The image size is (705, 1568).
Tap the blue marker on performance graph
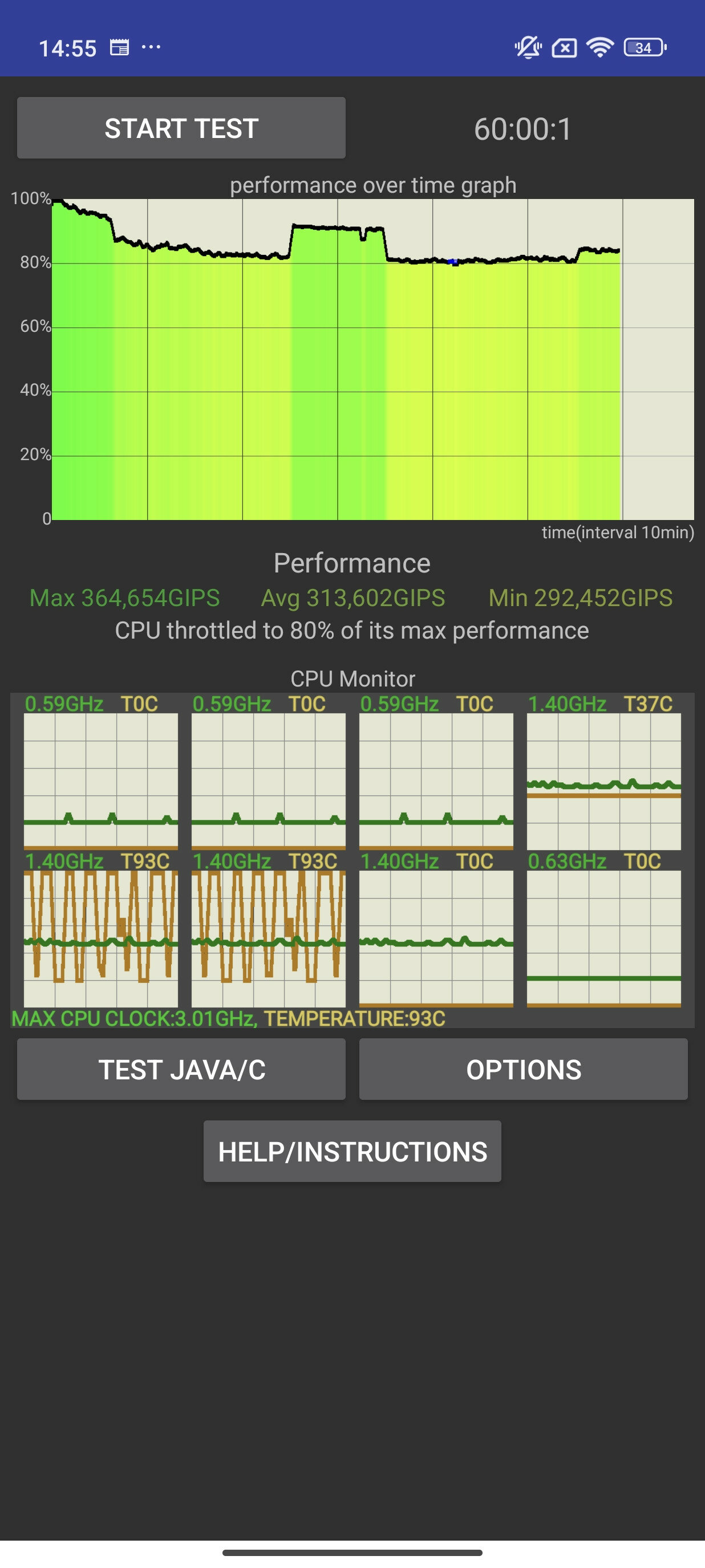click(x=452, y=262)
